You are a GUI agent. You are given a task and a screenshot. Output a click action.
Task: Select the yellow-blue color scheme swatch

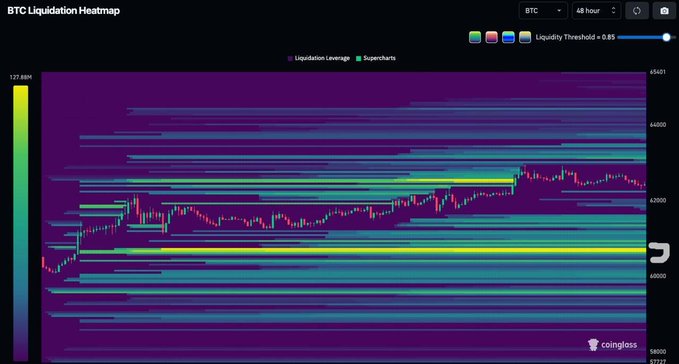tap(525, 37)
